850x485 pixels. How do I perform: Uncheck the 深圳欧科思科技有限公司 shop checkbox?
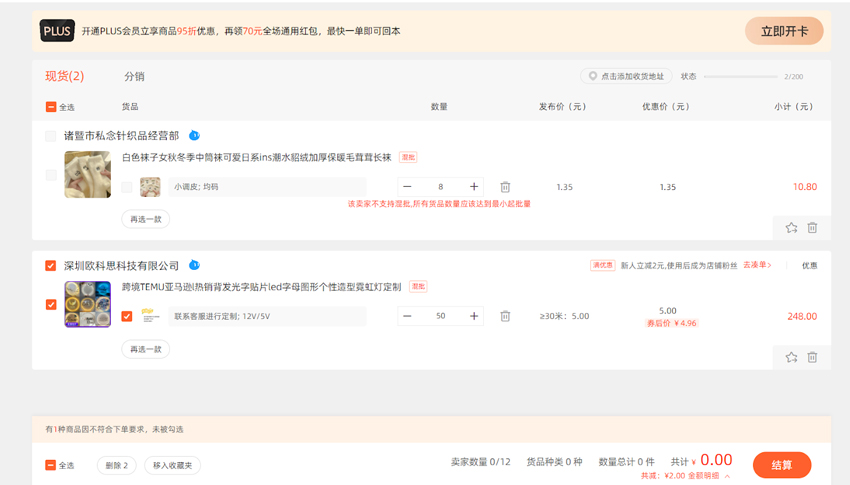[x=51, y=266]
